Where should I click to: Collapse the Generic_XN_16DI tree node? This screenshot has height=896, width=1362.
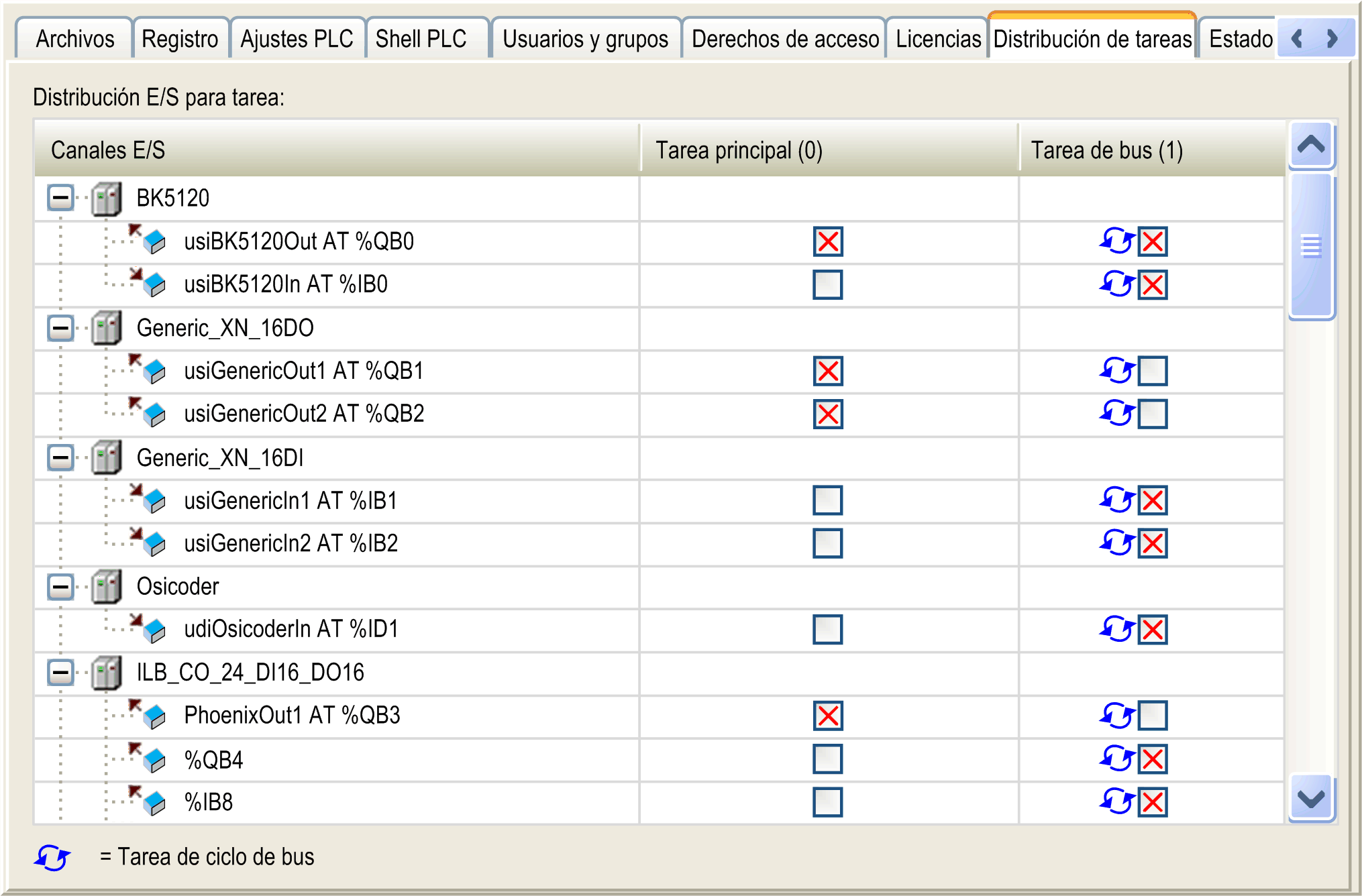[60, 458]
